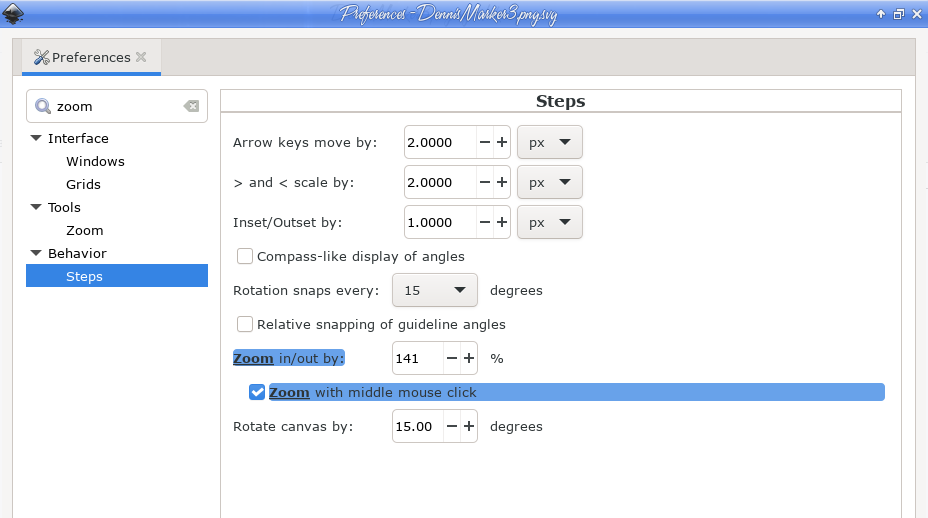928x518 pixels.
Task: Decrease scale by value with minus
Action: pos(485,182)
